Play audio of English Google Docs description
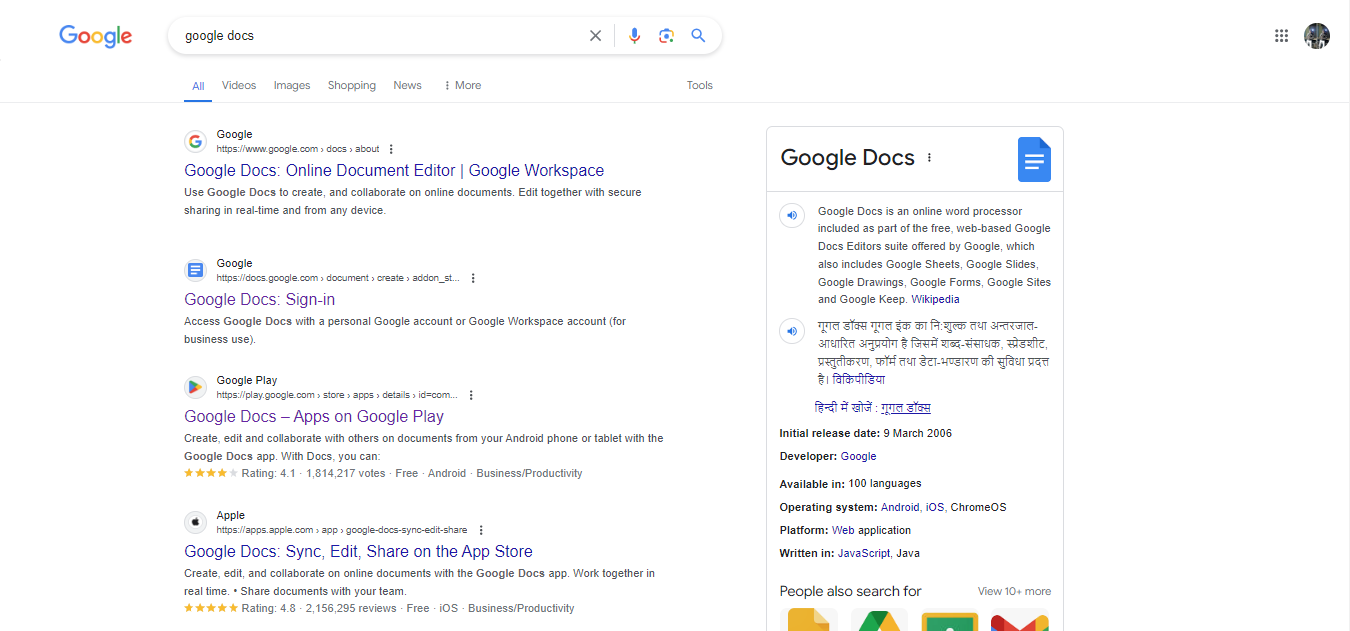Image resolution: width=1350 pixels, height=631 pixels. tap(792, 215)
